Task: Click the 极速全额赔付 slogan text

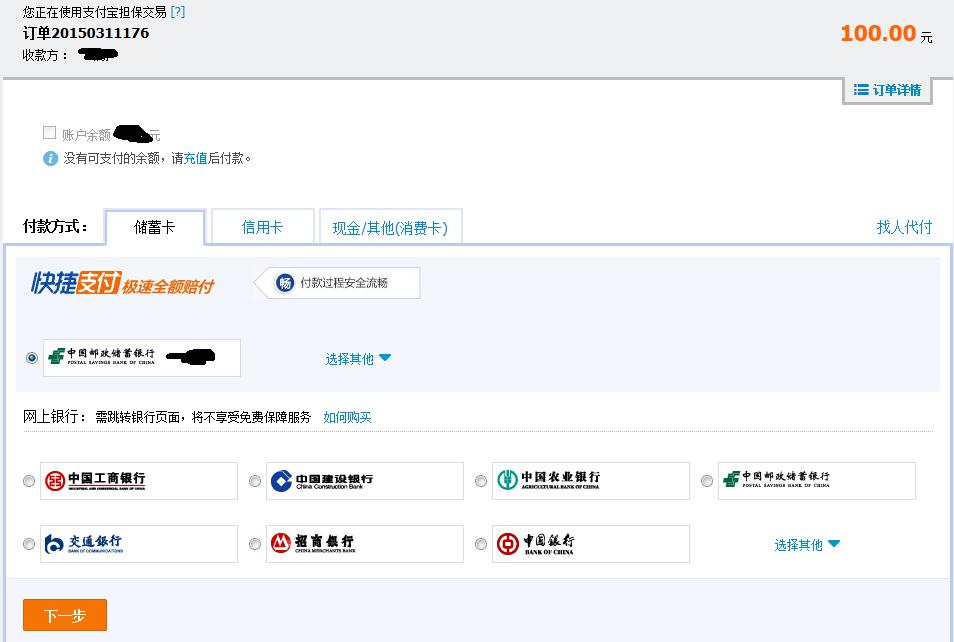Action: pyautogui.click(x=168, y=286)
